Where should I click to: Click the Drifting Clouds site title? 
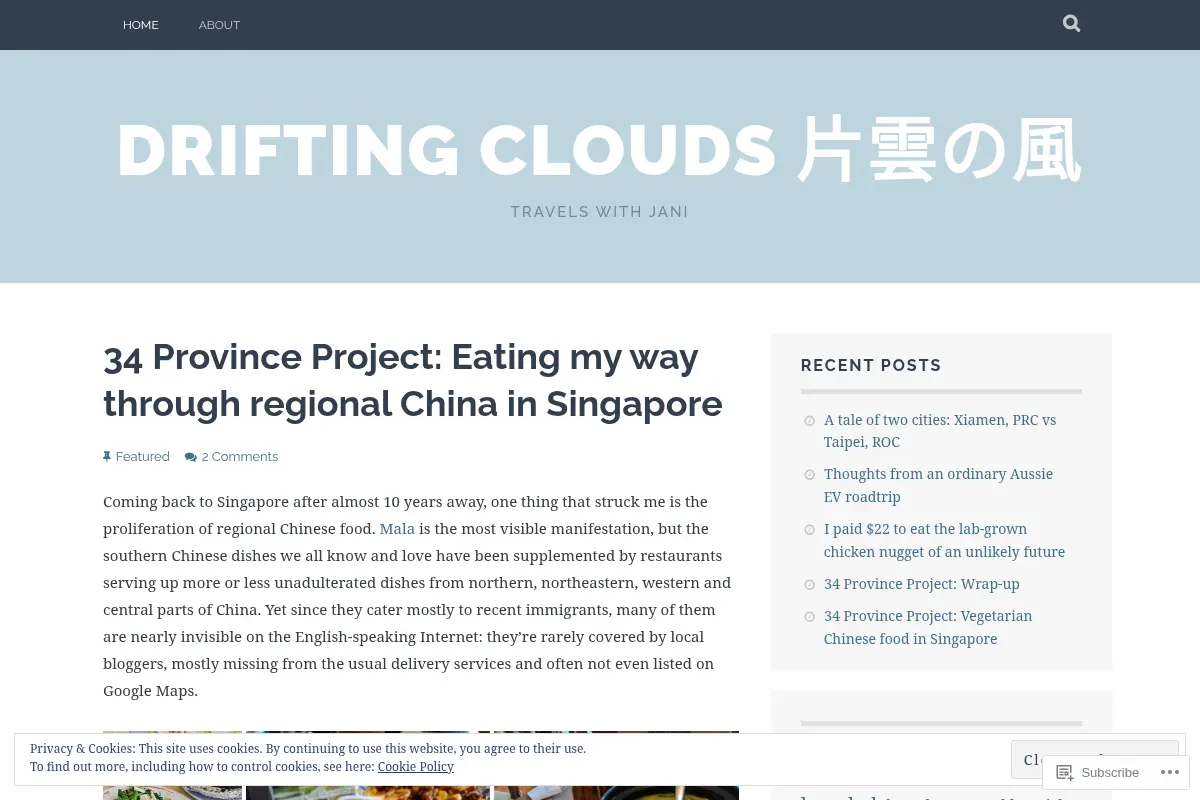pyautogui.click(x=599, y=151)
